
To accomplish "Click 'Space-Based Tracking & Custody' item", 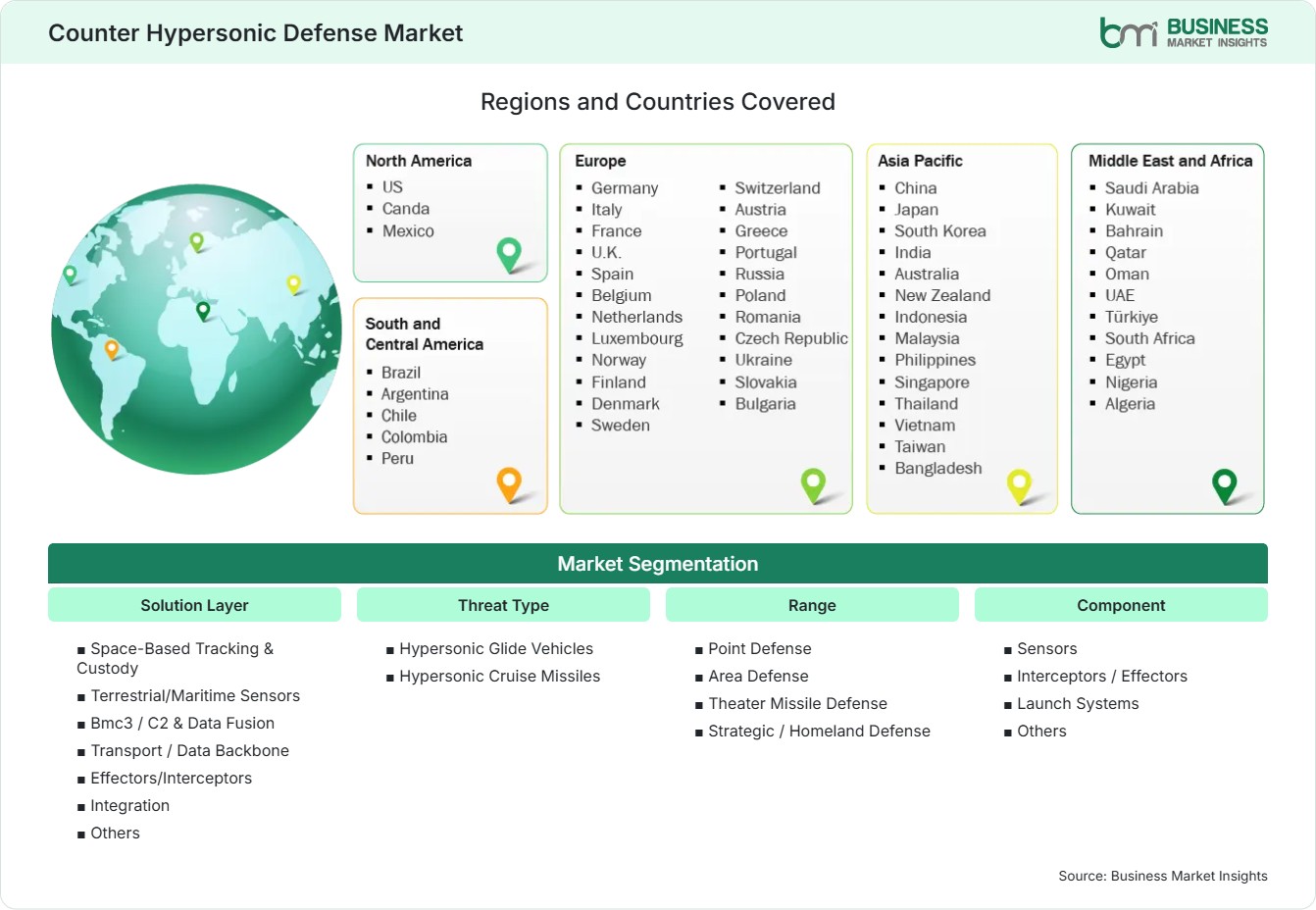I will click(x=176, y=659).
